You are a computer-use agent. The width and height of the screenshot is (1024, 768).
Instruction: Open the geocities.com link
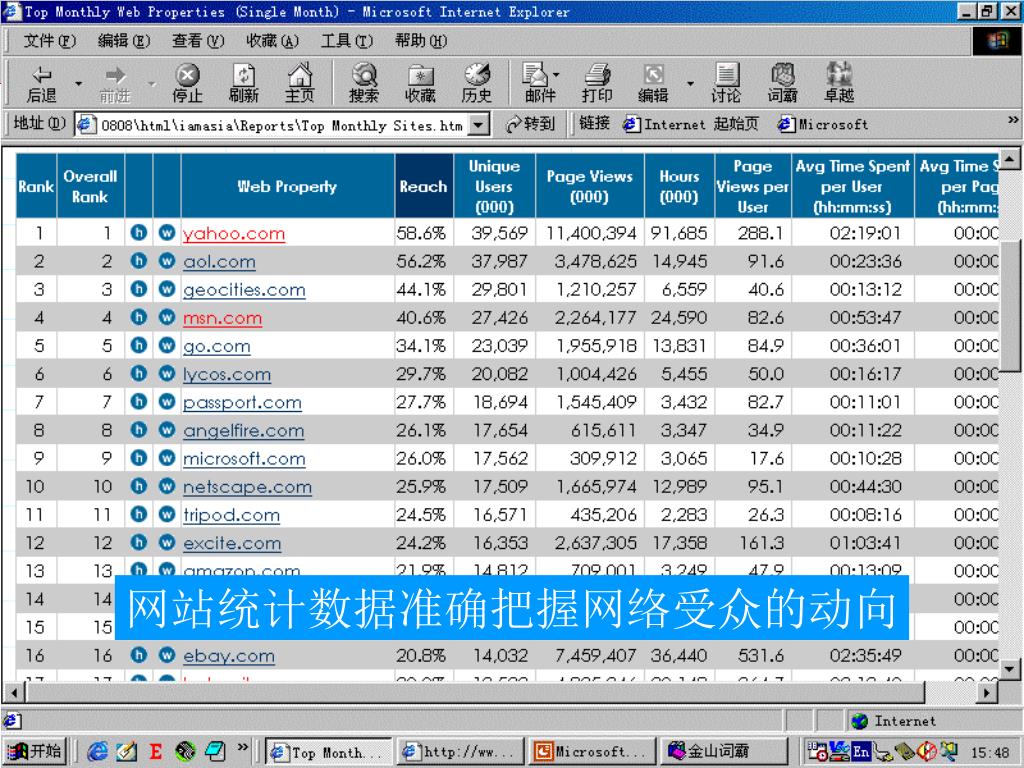(x=244, y=290)
